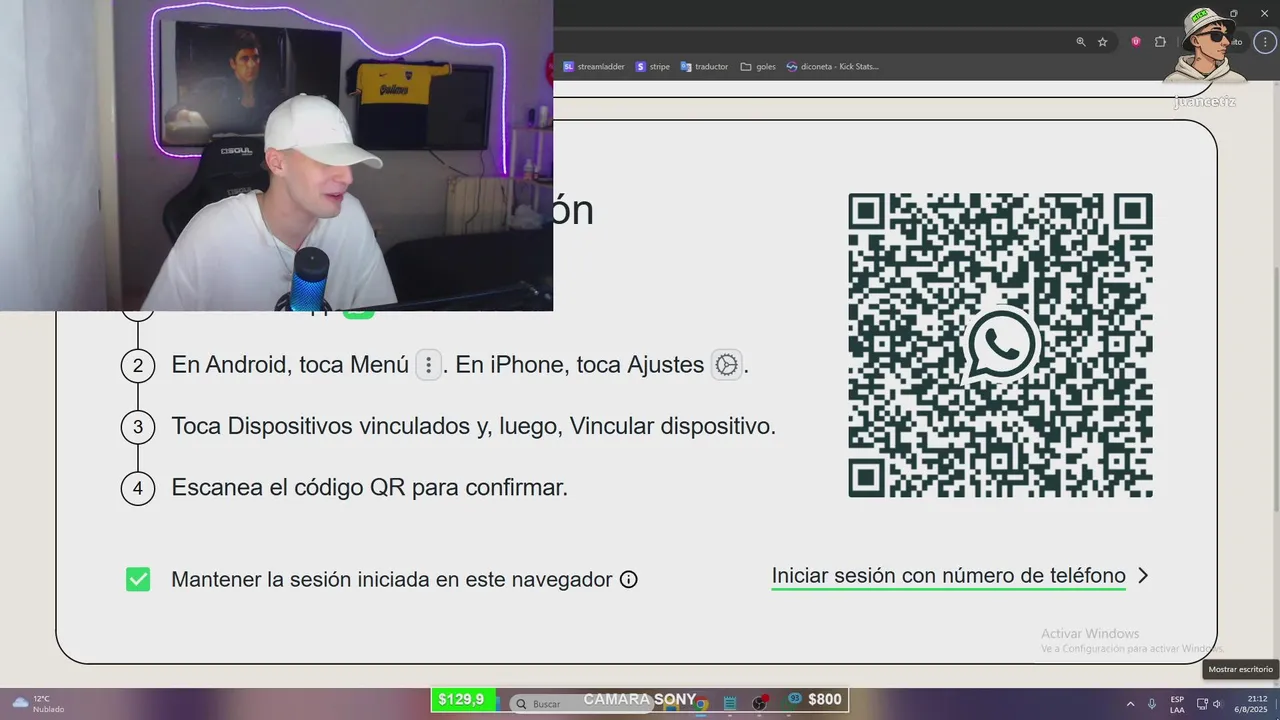This screenshot has width=1280, height=720.
Task: Open the volume speaker tray icon
Action: [1217, 704]
